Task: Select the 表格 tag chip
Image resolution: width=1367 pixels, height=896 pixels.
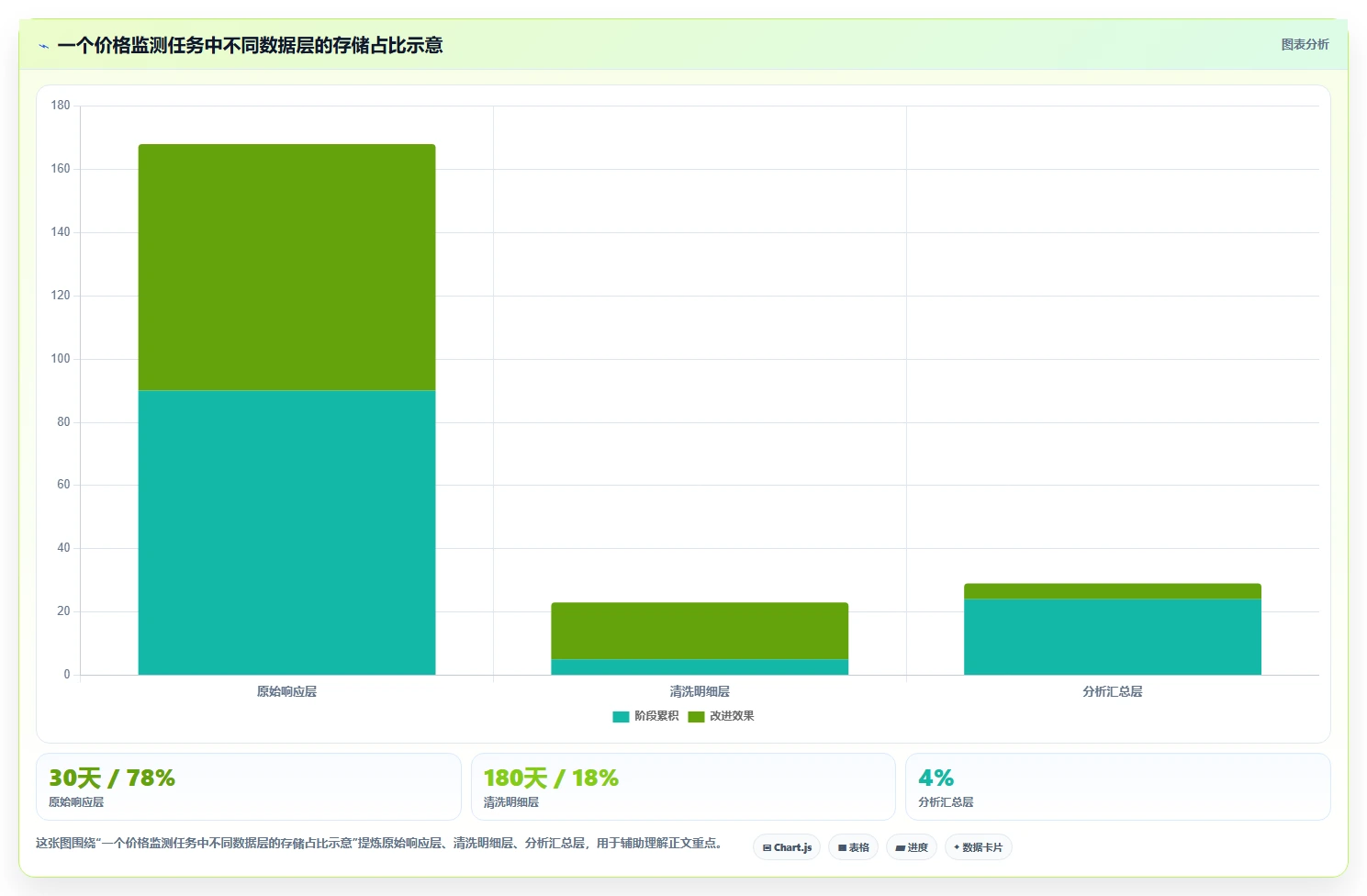Action: pos(853,847)
